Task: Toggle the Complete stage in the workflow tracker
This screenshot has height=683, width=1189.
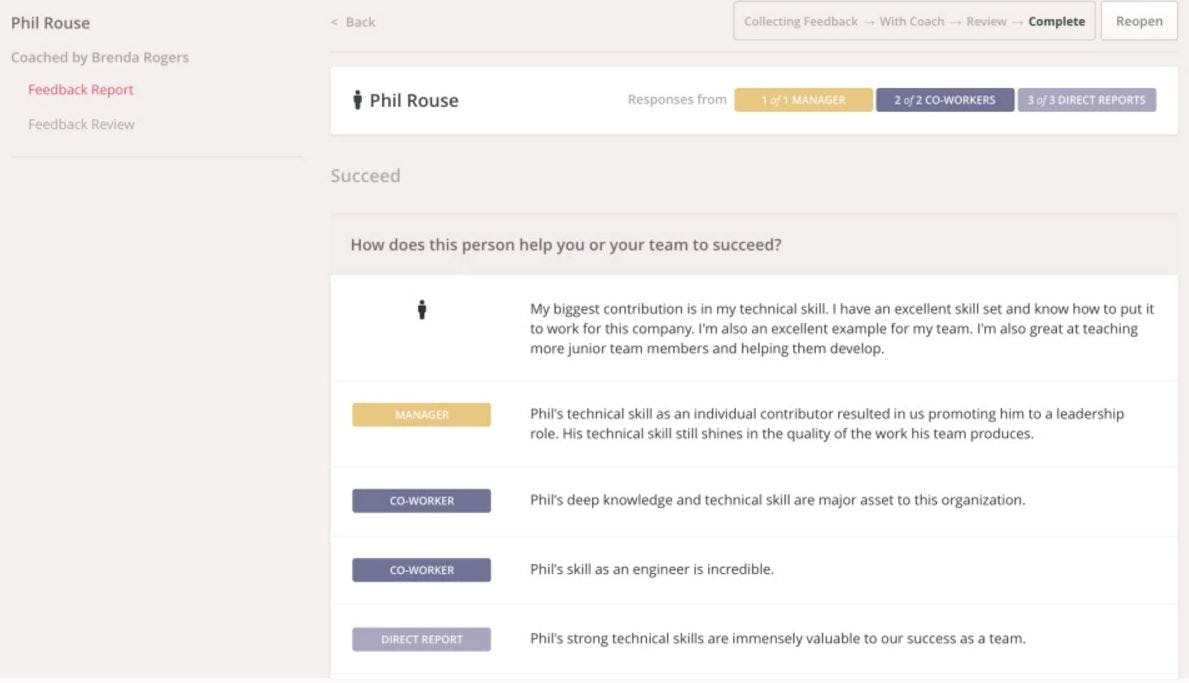Action: pos(1058,20)
